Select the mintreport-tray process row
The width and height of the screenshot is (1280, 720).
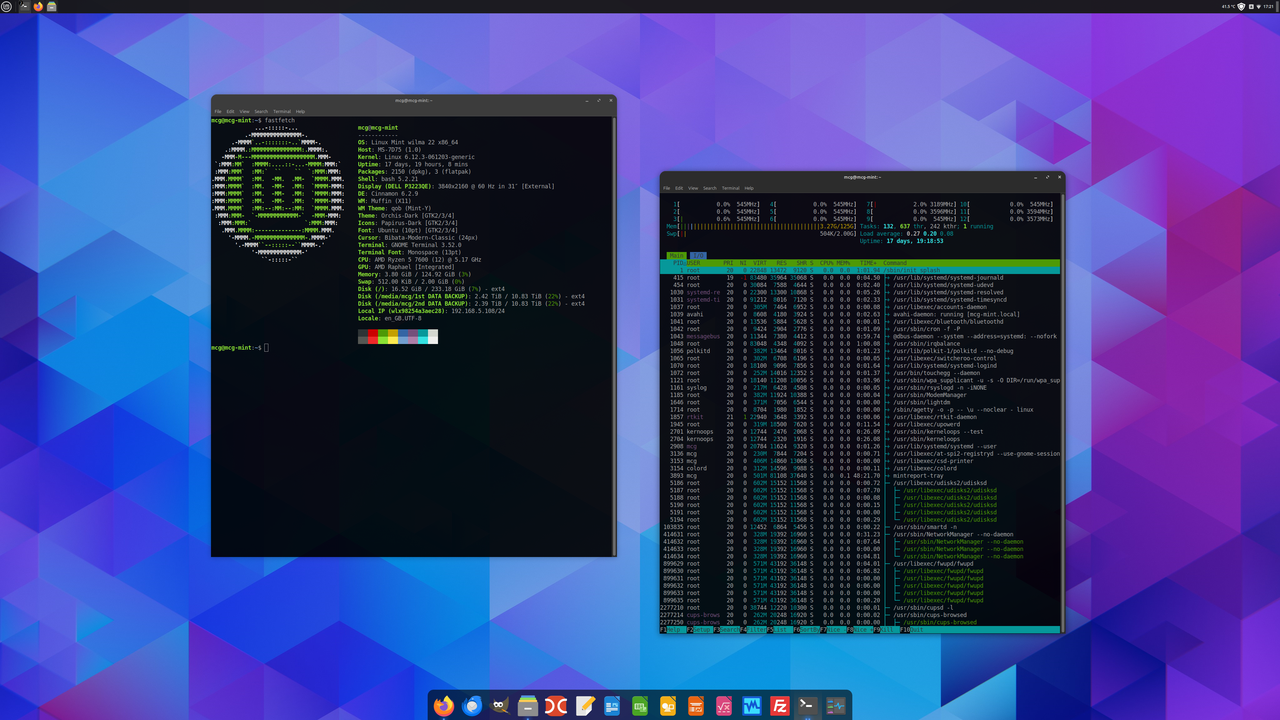pos(862,476)
